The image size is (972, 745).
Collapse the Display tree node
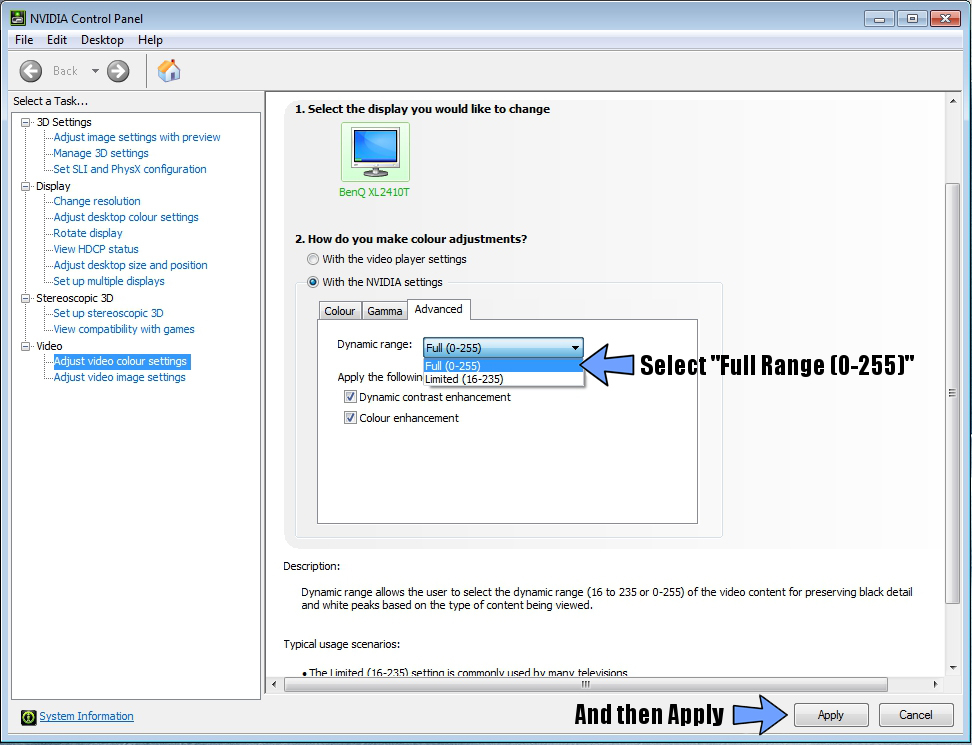pos(25,186)
